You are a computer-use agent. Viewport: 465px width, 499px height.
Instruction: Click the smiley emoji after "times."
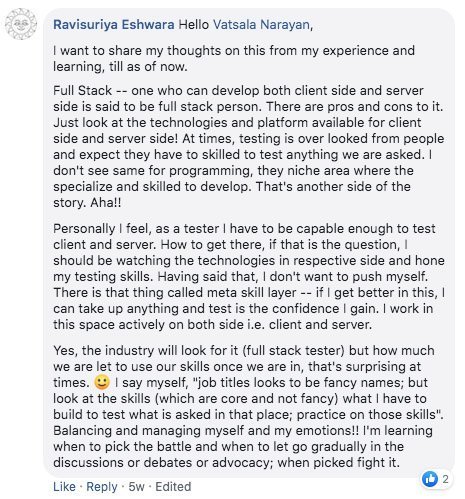coord(102,382)
